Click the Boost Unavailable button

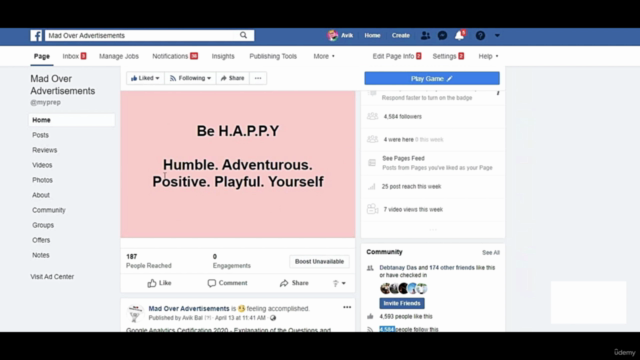point(319,261)
